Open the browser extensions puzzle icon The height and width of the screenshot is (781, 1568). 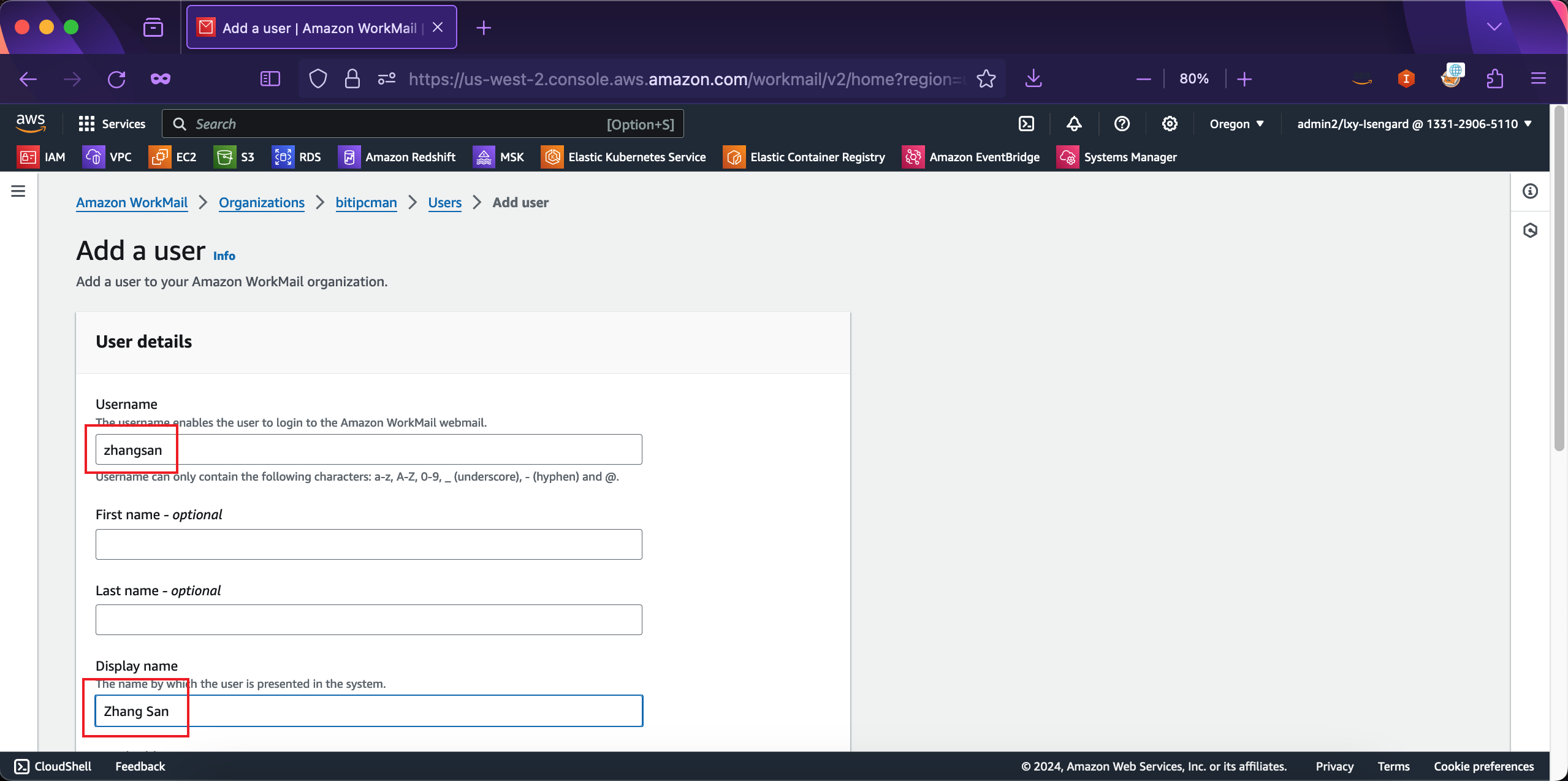pos(1494,79)
